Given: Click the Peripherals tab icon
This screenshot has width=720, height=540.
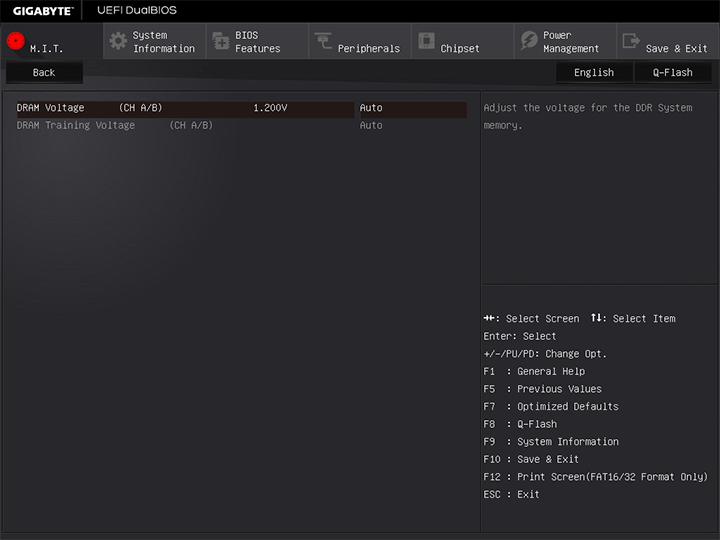Looking at the screenshot, I should click(323, 41).
